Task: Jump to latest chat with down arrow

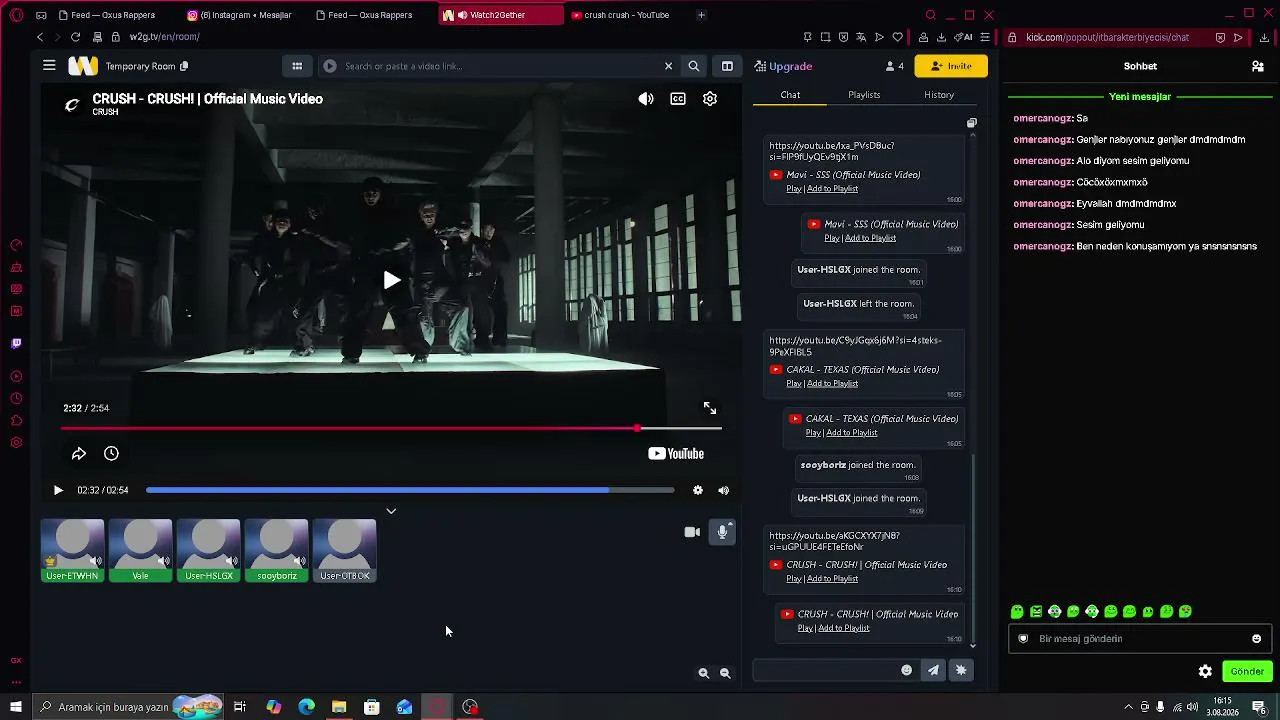Action: click(x=973, y=646)
